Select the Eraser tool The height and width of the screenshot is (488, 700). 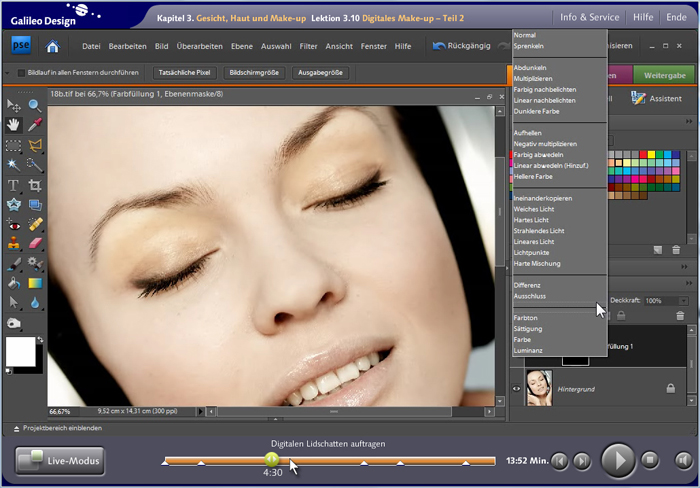35,243
